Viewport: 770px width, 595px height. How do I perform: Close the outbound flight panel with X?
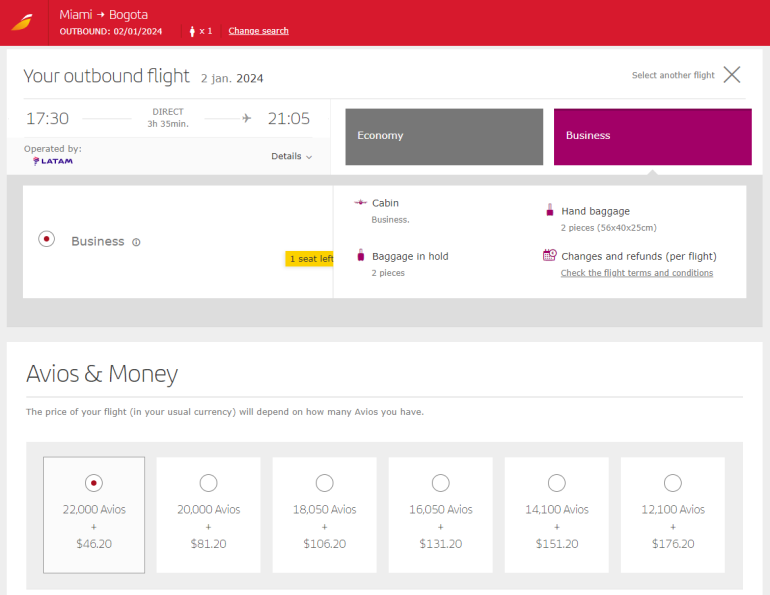pos(732,75)
